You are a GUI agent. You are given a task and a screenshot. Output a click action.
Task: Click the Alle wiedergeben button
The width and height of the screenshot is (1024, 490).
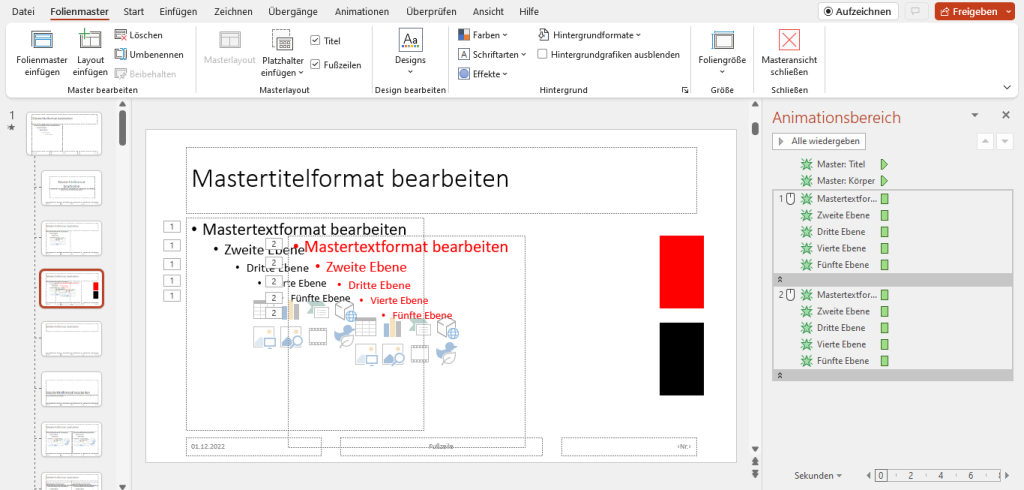tap(820, 142)
